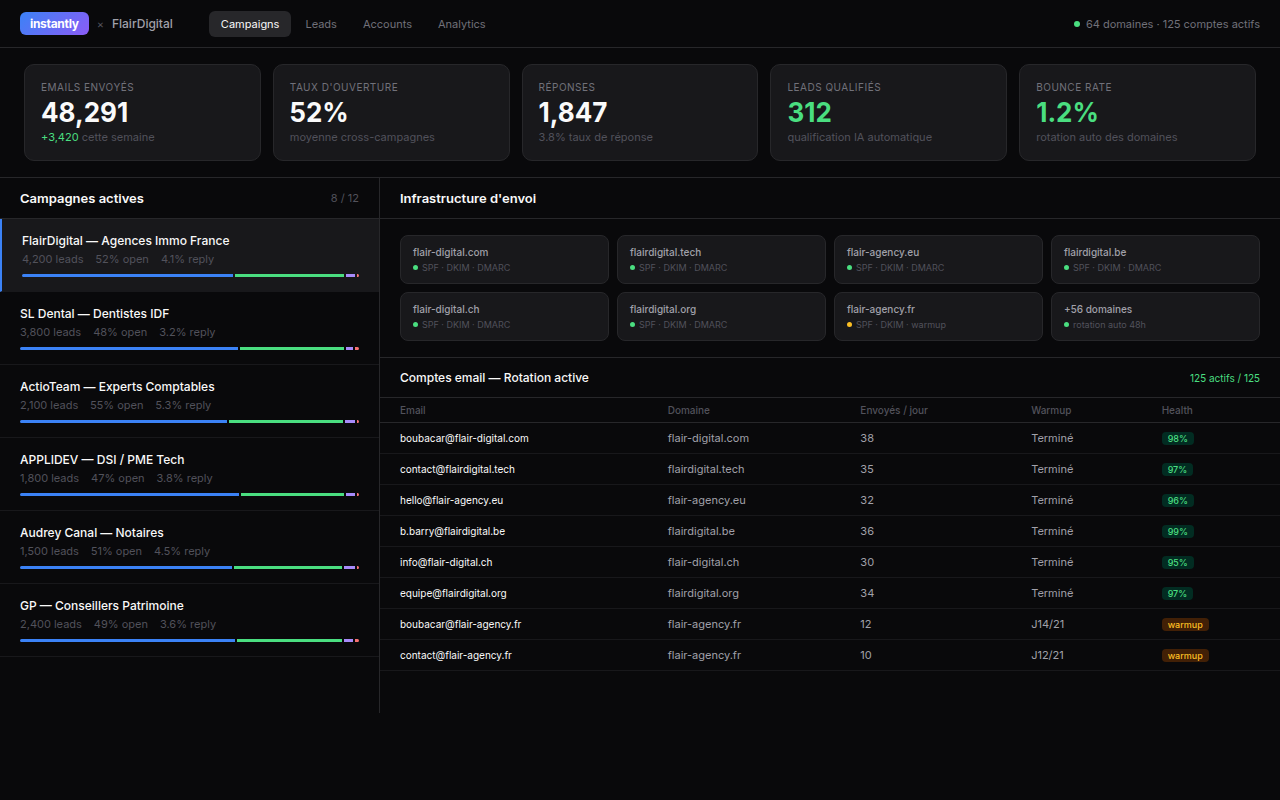Image resolution: width=1280 pixels, height=800 pixels.
Task: Switch to the Leads tab
Action: 321,24
